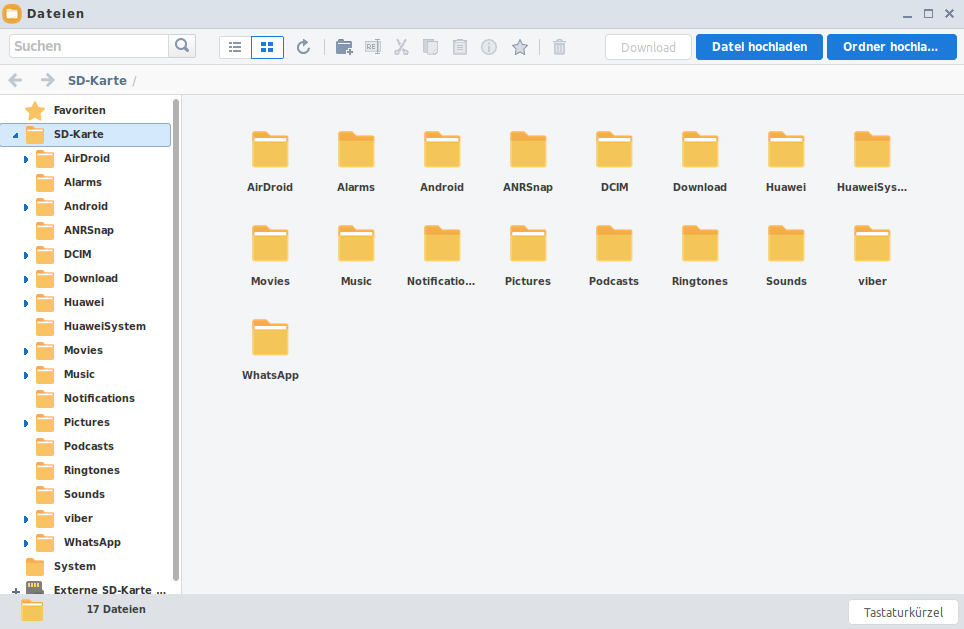964x629 pixels.
Task: Expand viber tree node arrow
Action: (26, 518)
